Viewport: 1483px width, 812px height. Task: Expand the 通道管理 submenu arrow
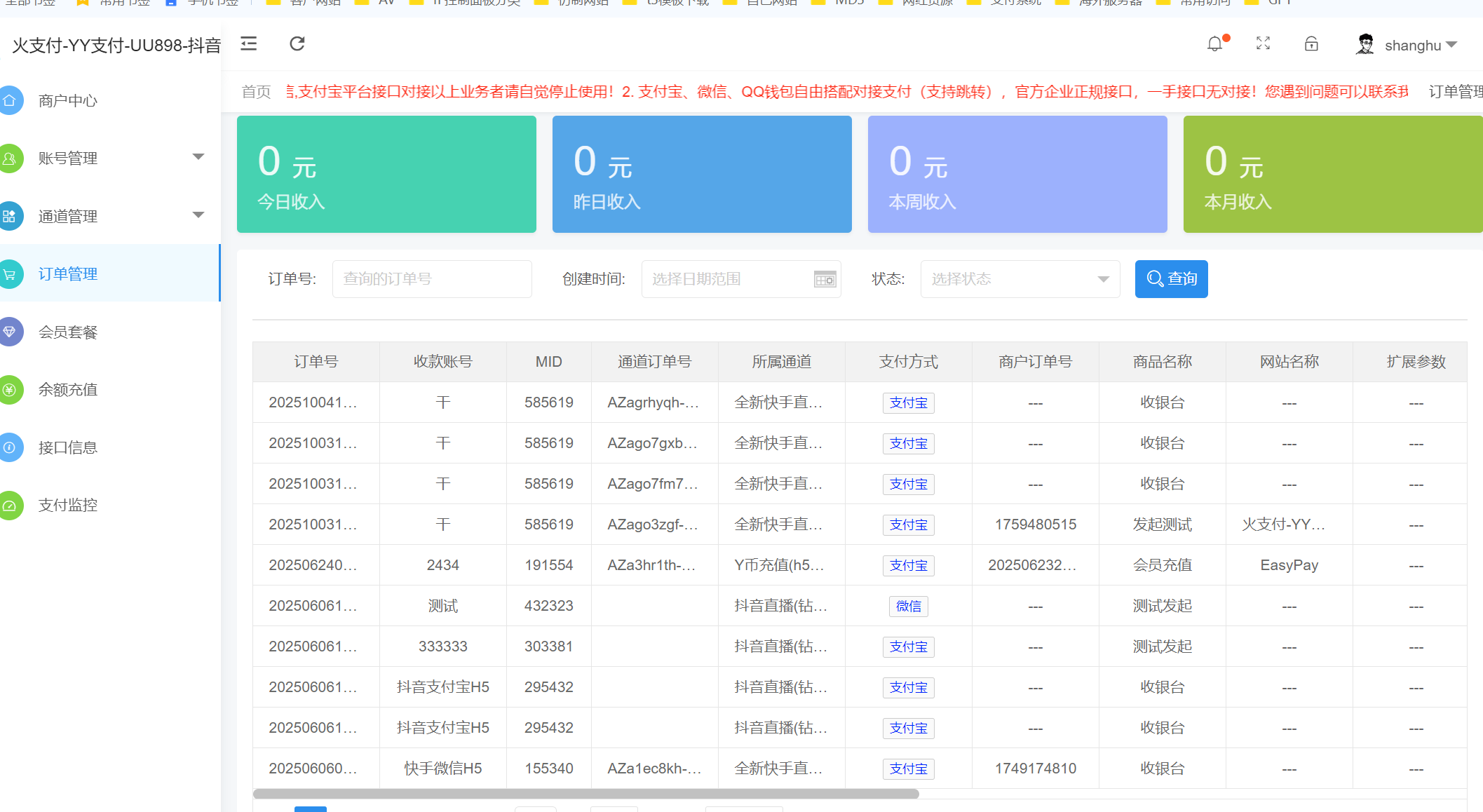tap(198, 215)
